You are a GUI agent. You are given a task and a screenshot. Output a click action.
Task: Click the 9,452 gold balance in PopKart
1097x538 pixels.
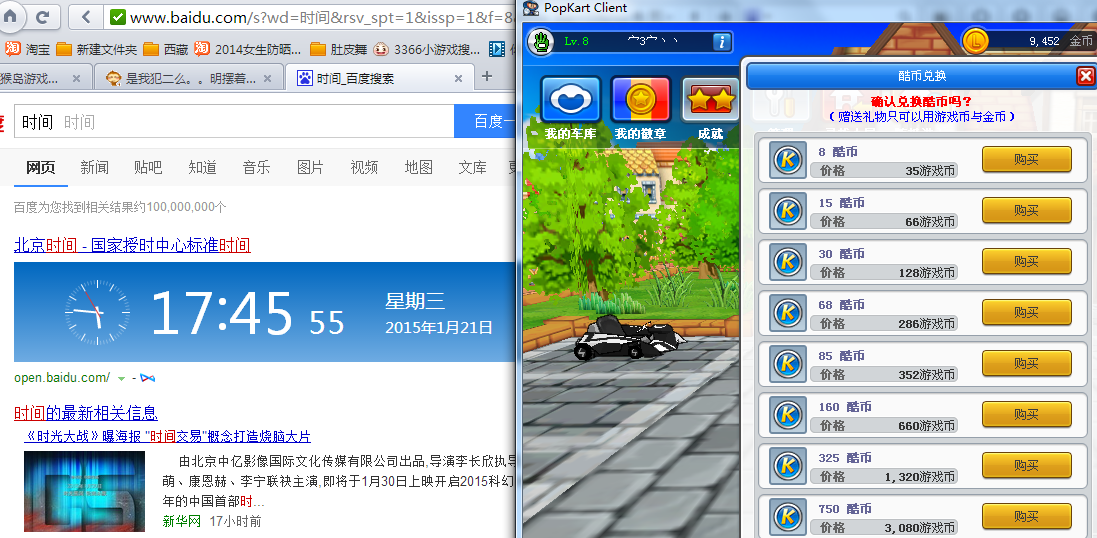(x=1044, y=41)
